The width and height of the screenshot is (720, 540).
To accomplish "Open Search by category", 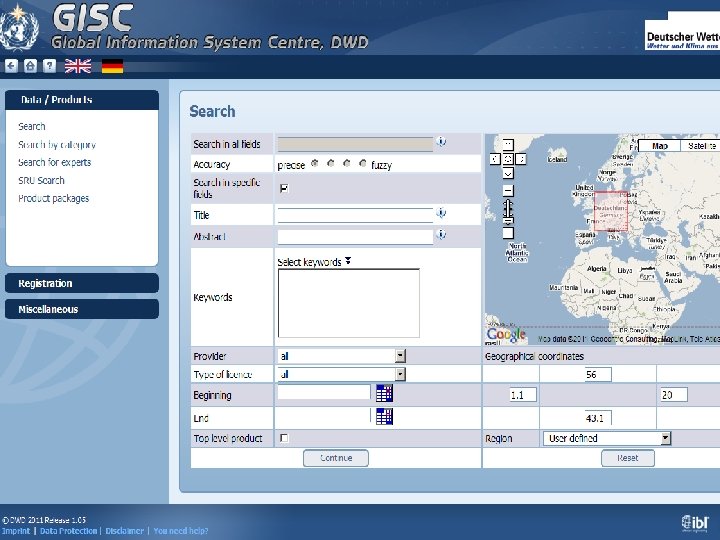I will pos(57,145).
